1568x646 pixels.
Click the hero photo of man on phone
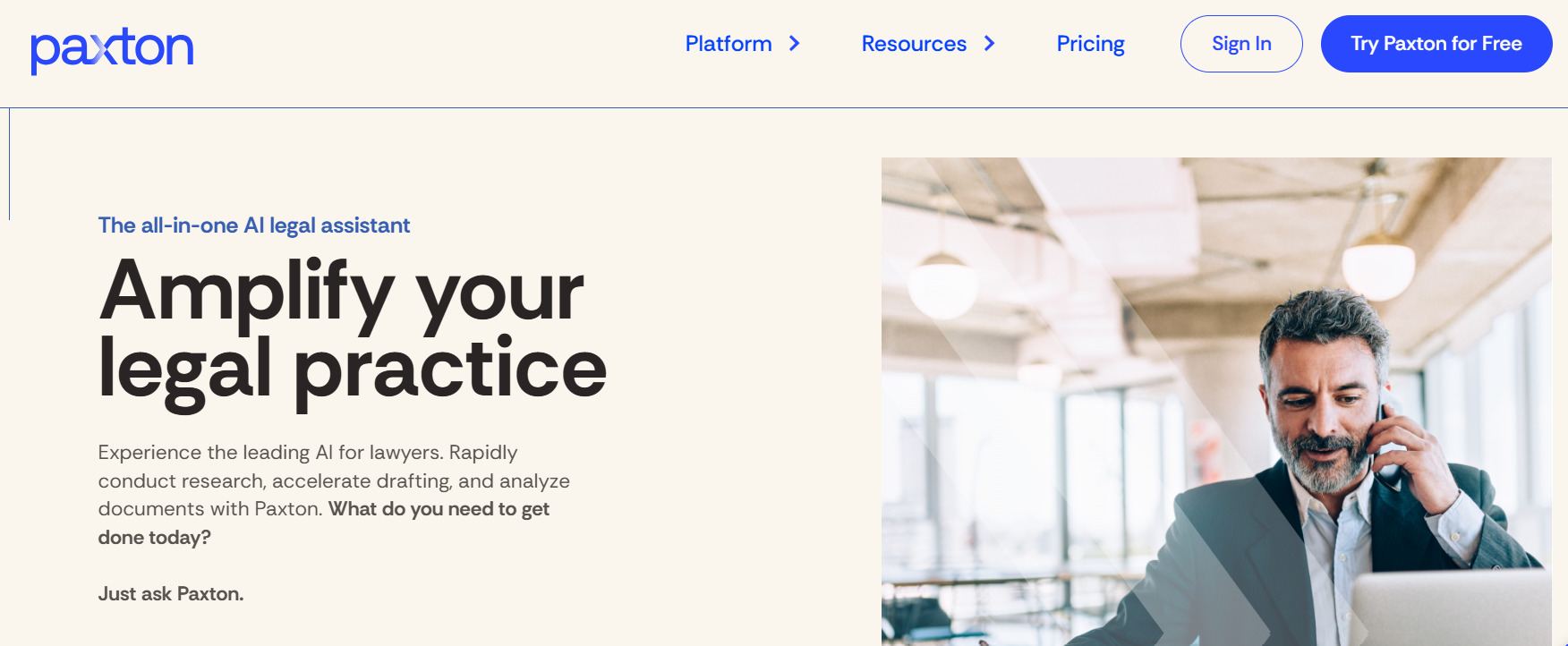click(x=1216, y=402)
